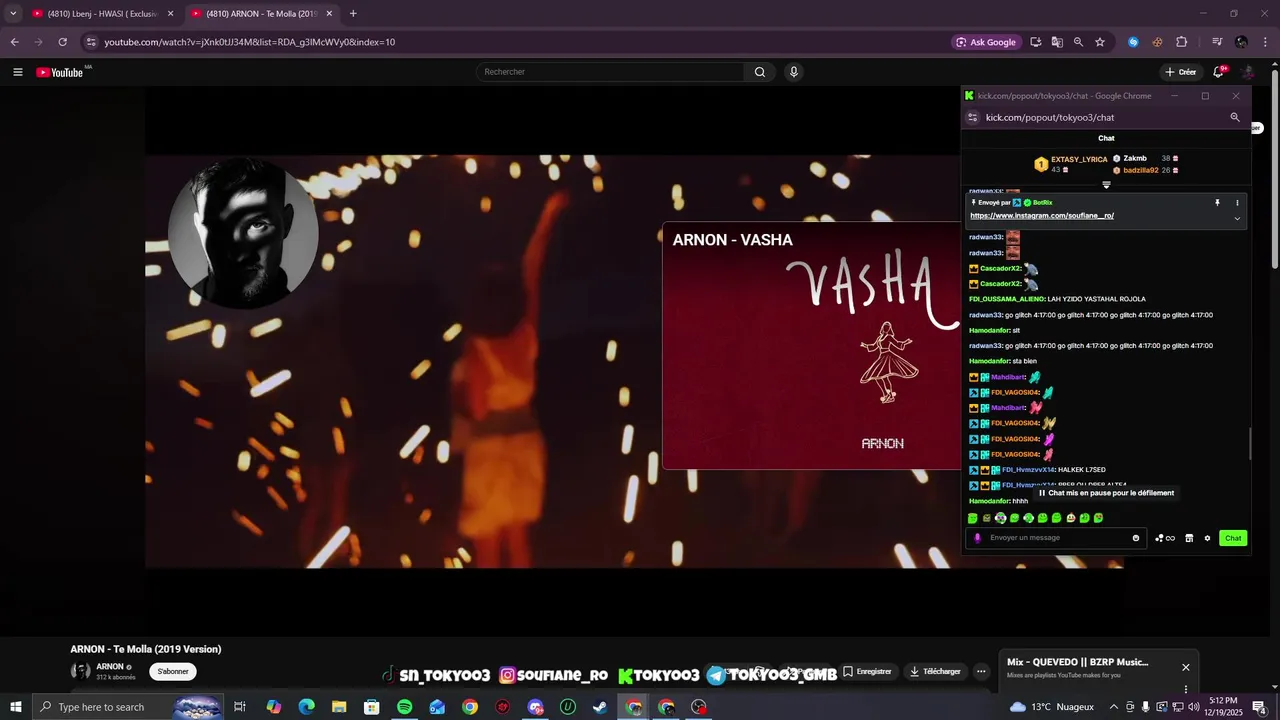Click the search icon in Kick popout address bar
1280x720 pixels.
click(1235, 117)
